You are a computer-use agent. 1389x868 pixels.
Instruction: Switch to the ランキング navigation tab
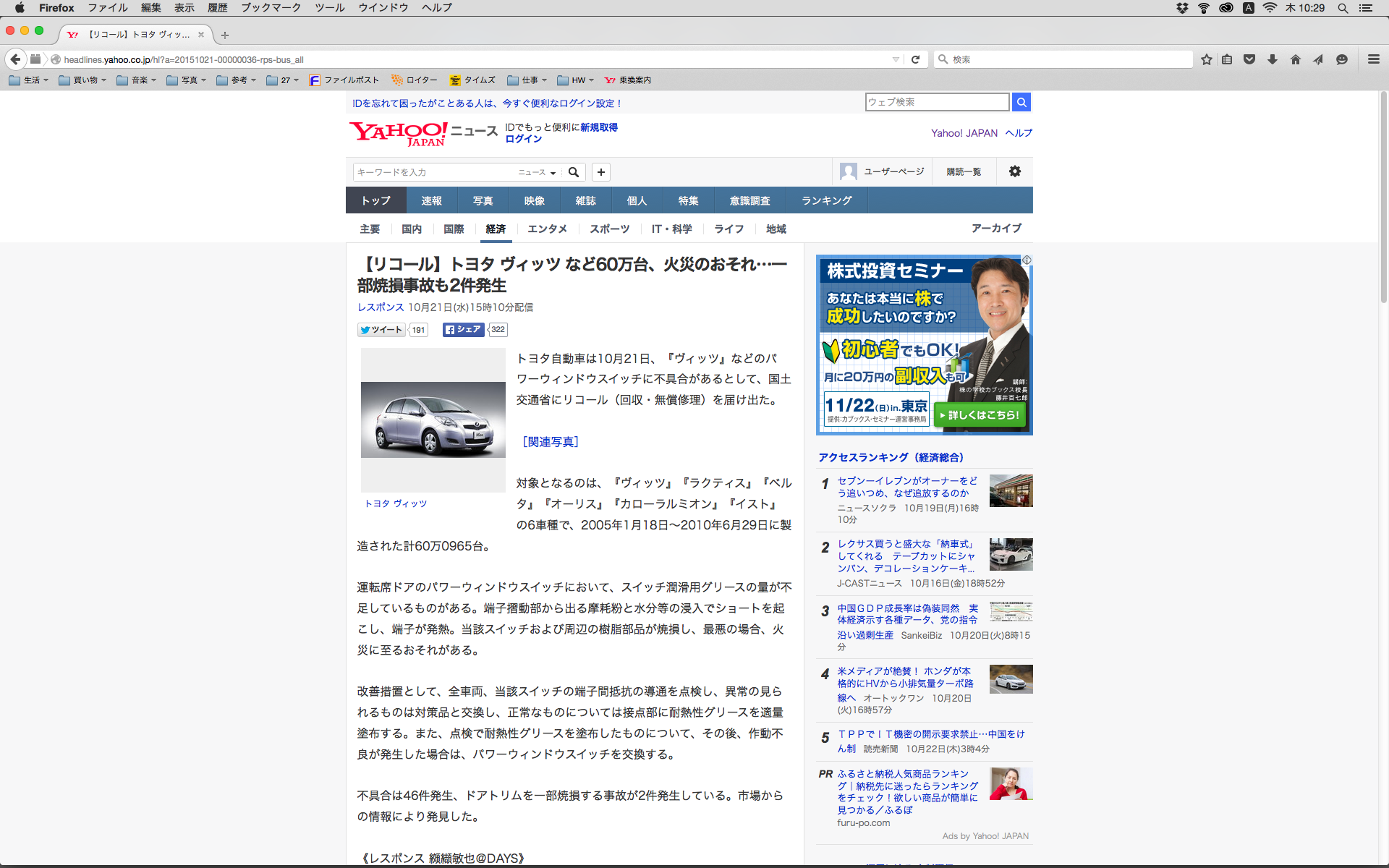click(x=826, y=200)
